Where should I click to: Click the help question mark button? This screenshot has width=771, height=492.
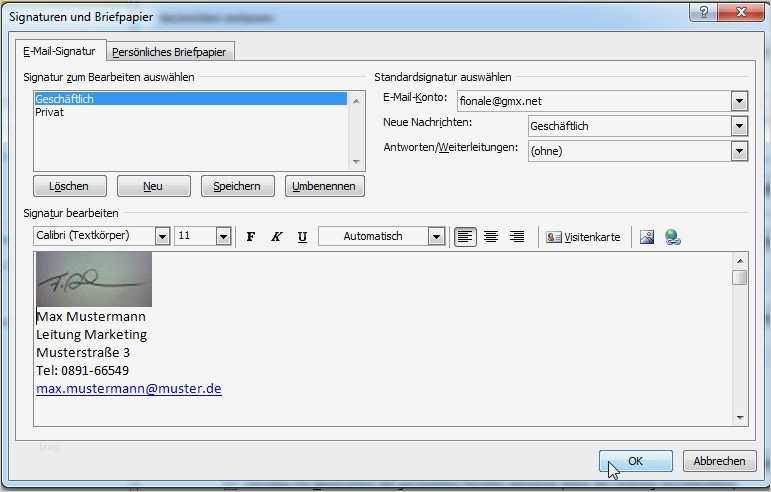pos(703,12)
